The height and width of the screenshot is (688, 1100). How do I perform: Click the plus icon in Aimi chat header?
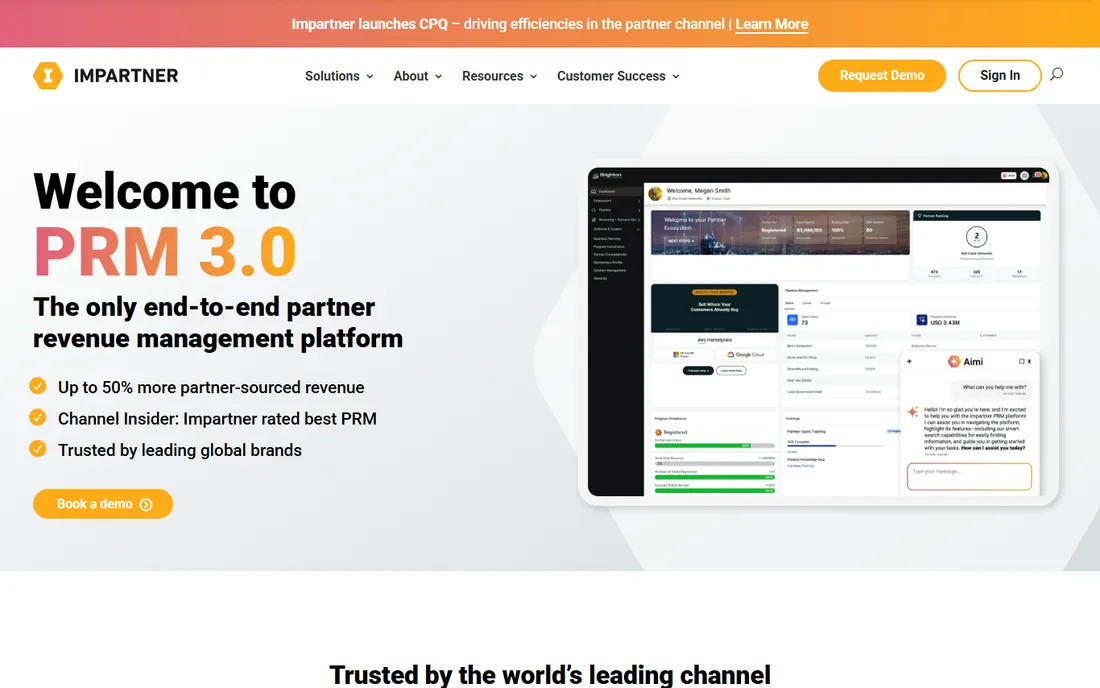pos(910,361)
